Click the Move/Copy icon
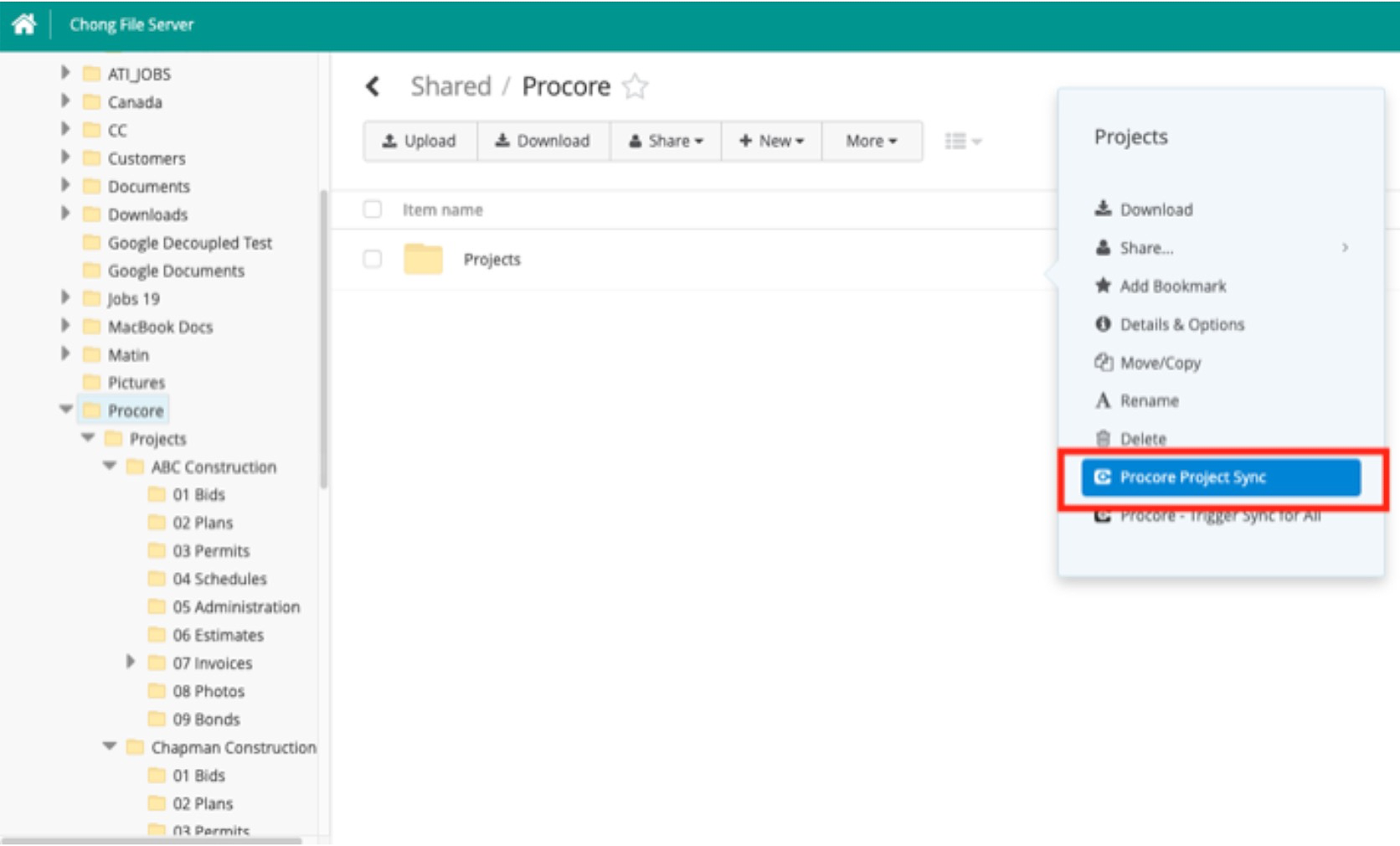Viewport: 1400px width, 846px height. pyautogui.click(x=1103, y=362)
